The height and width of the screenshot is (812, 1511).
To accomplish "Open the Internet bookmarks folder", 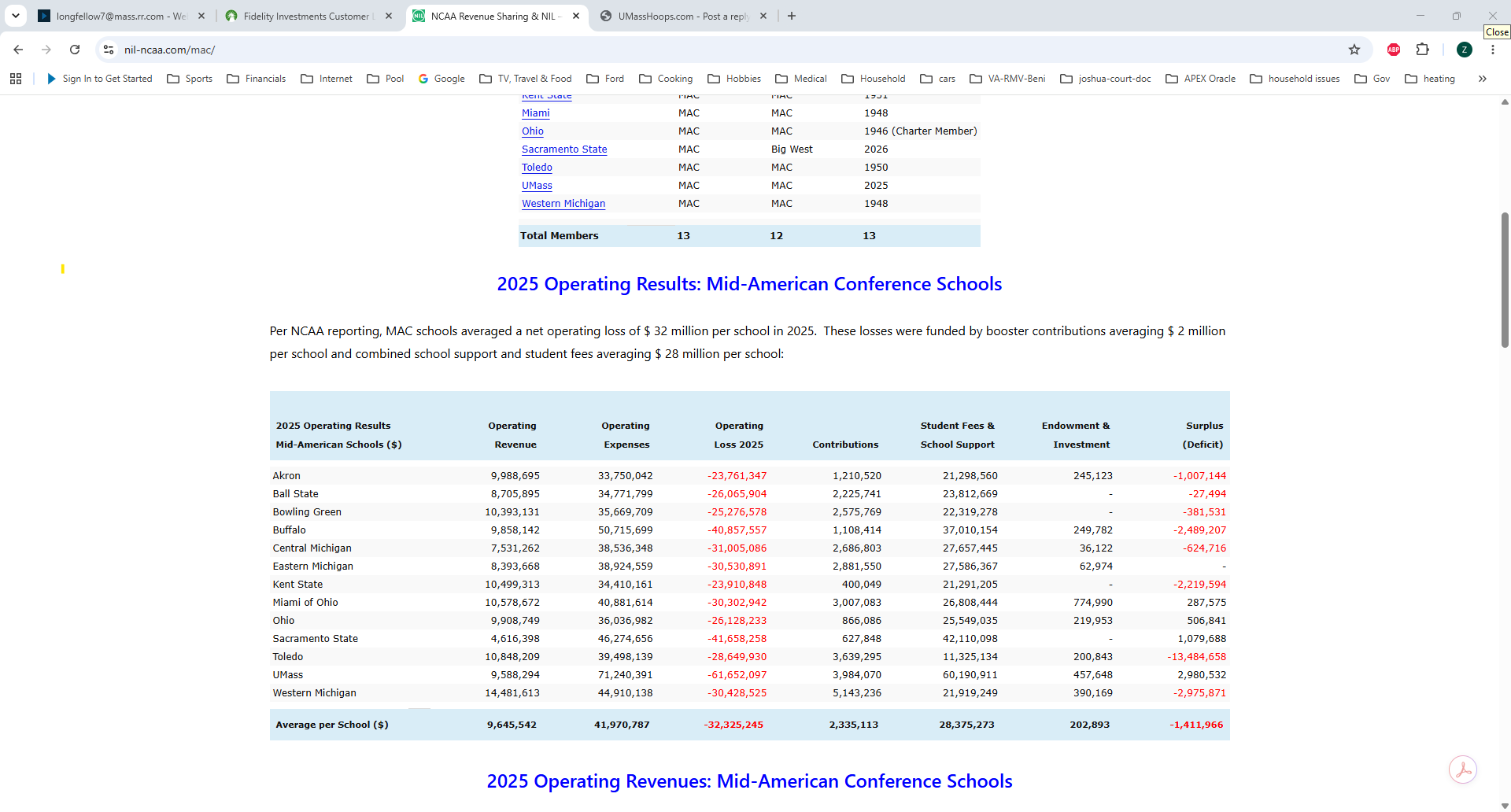I will pos(327,79).
